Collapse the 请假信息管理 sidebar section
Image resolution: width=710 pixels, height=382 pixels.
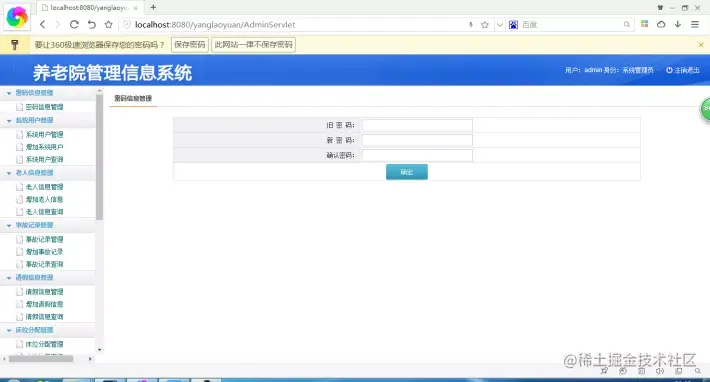9,278
